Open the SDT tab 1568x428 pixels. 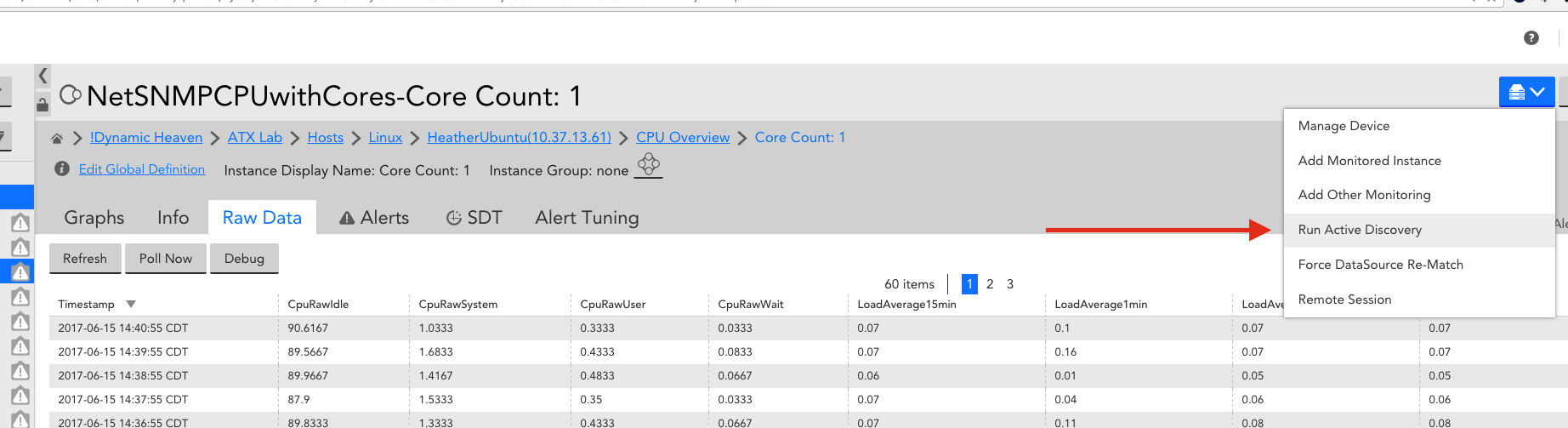coord(474,218)
